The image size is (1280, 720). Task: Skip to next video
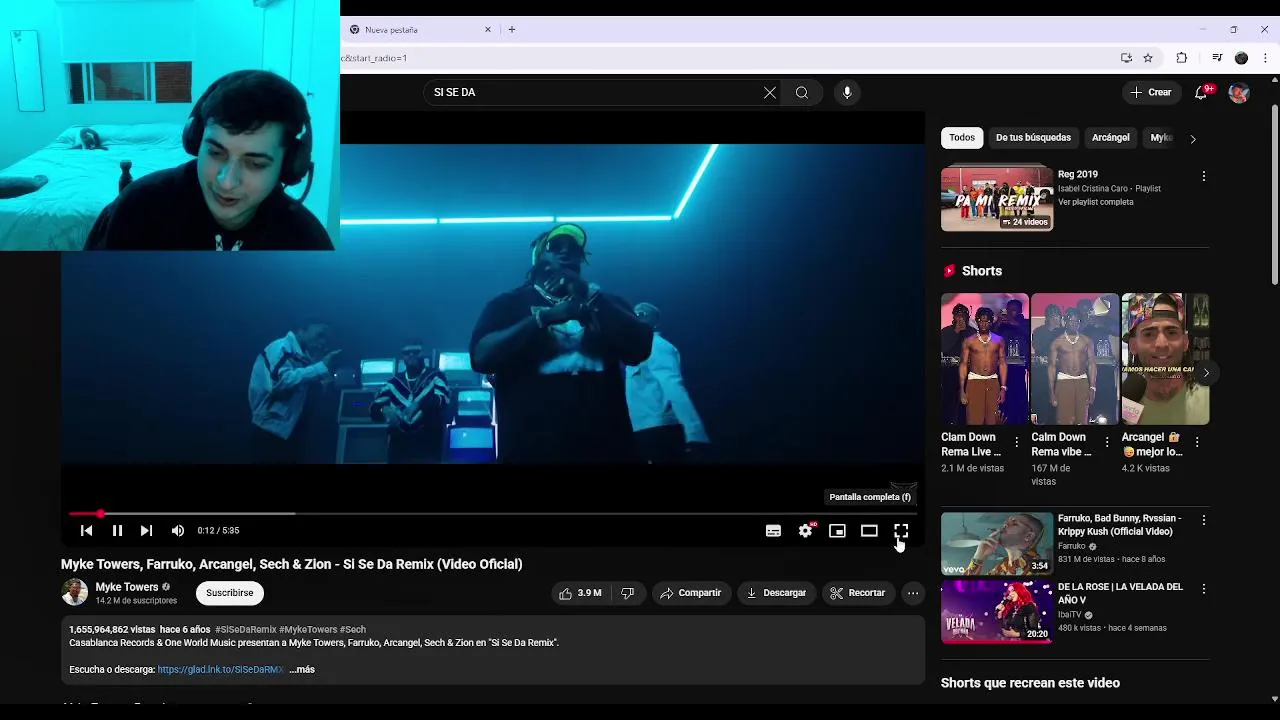click(146, 531)
